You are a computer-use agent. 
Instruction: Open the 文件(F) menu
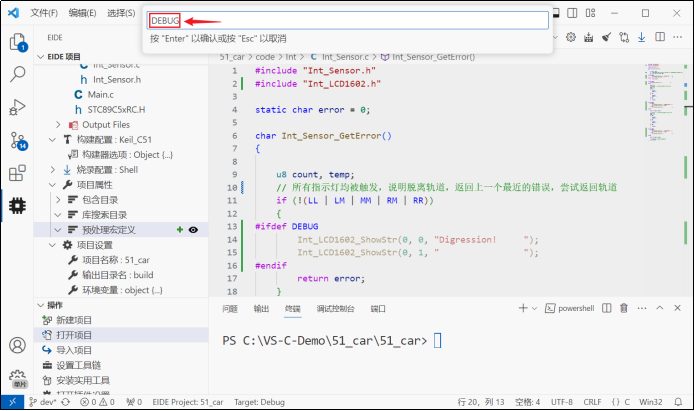pos(44,13)
